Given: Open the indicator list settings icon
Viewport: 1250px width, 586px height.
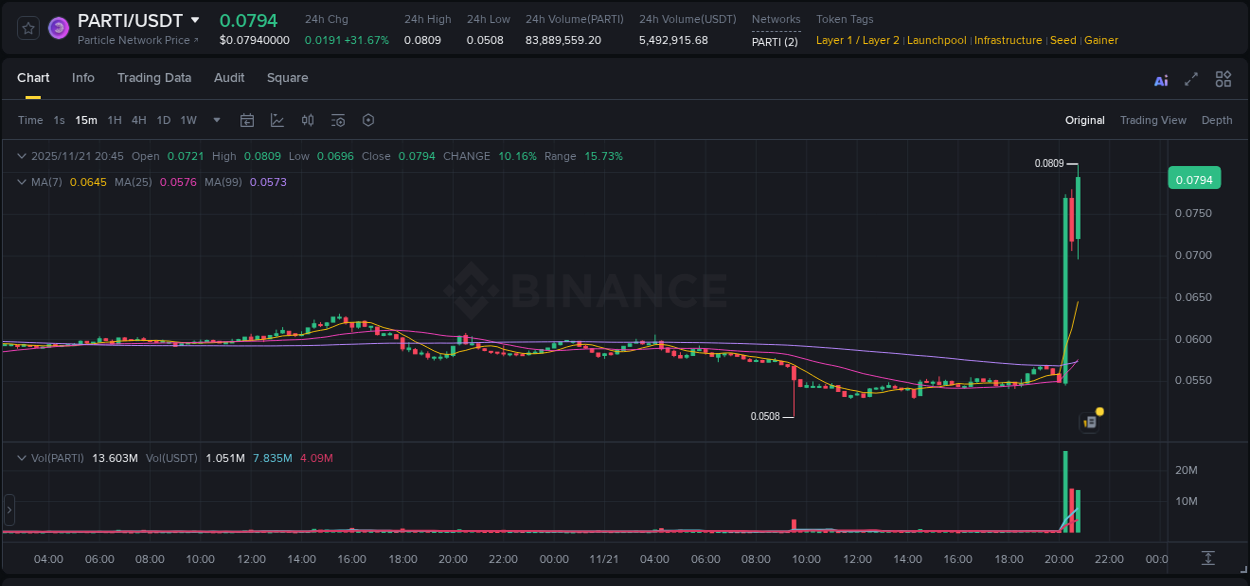Looking at the screenshot, I should click(x=338, y=120).
